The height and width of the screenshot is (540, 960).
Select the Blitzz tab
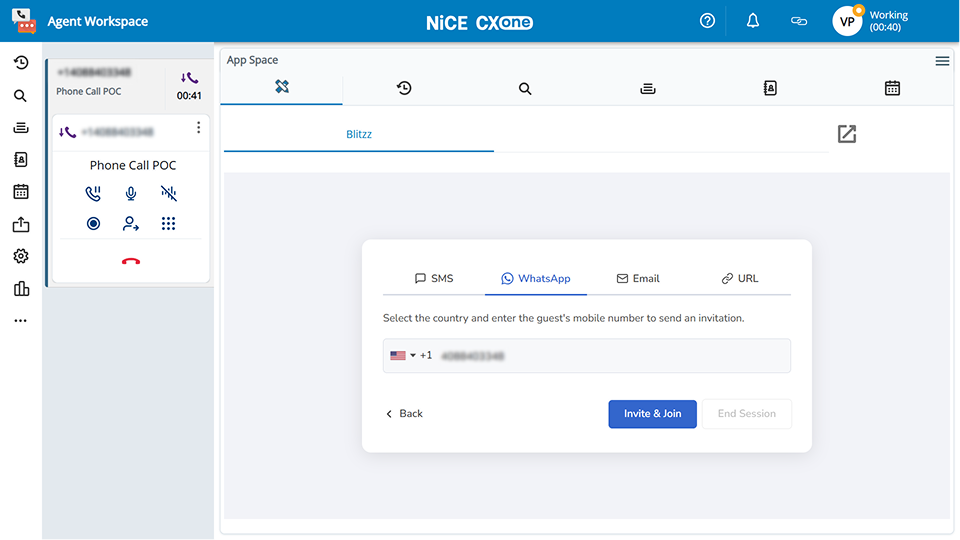(359, 134)
